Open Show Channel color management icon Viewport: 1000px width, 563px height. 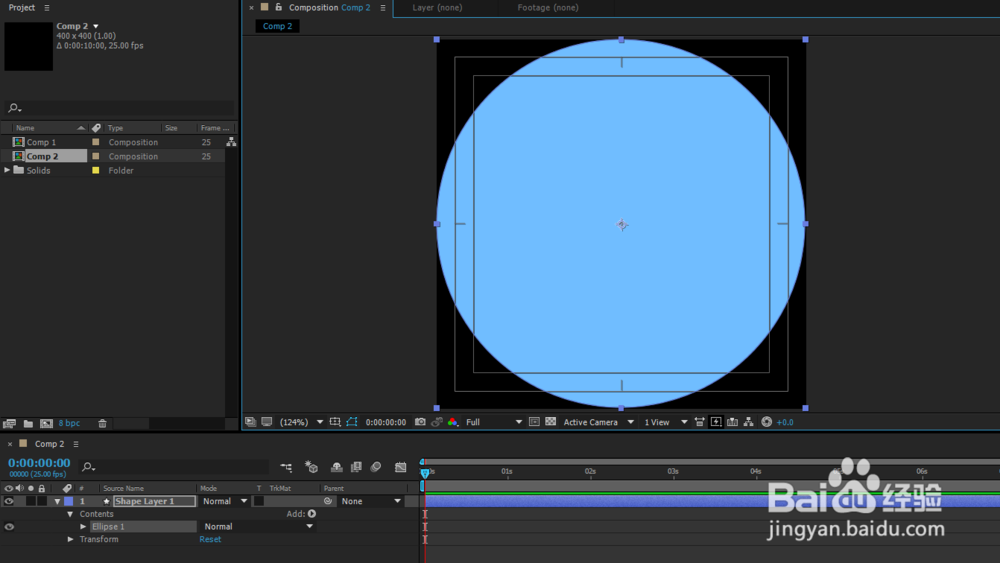point(453,422)
